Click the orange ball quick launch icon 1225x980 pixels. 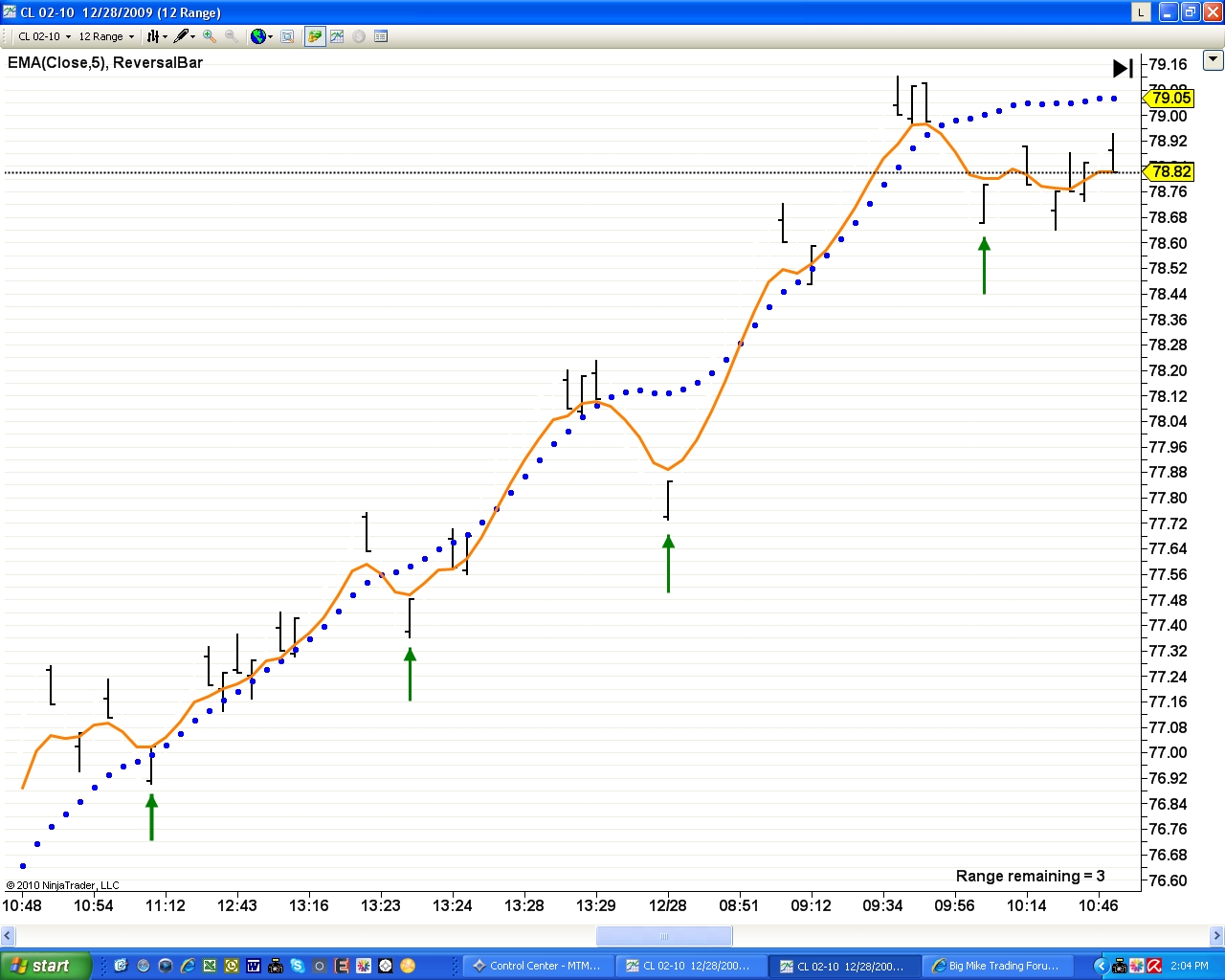(408, 966)
